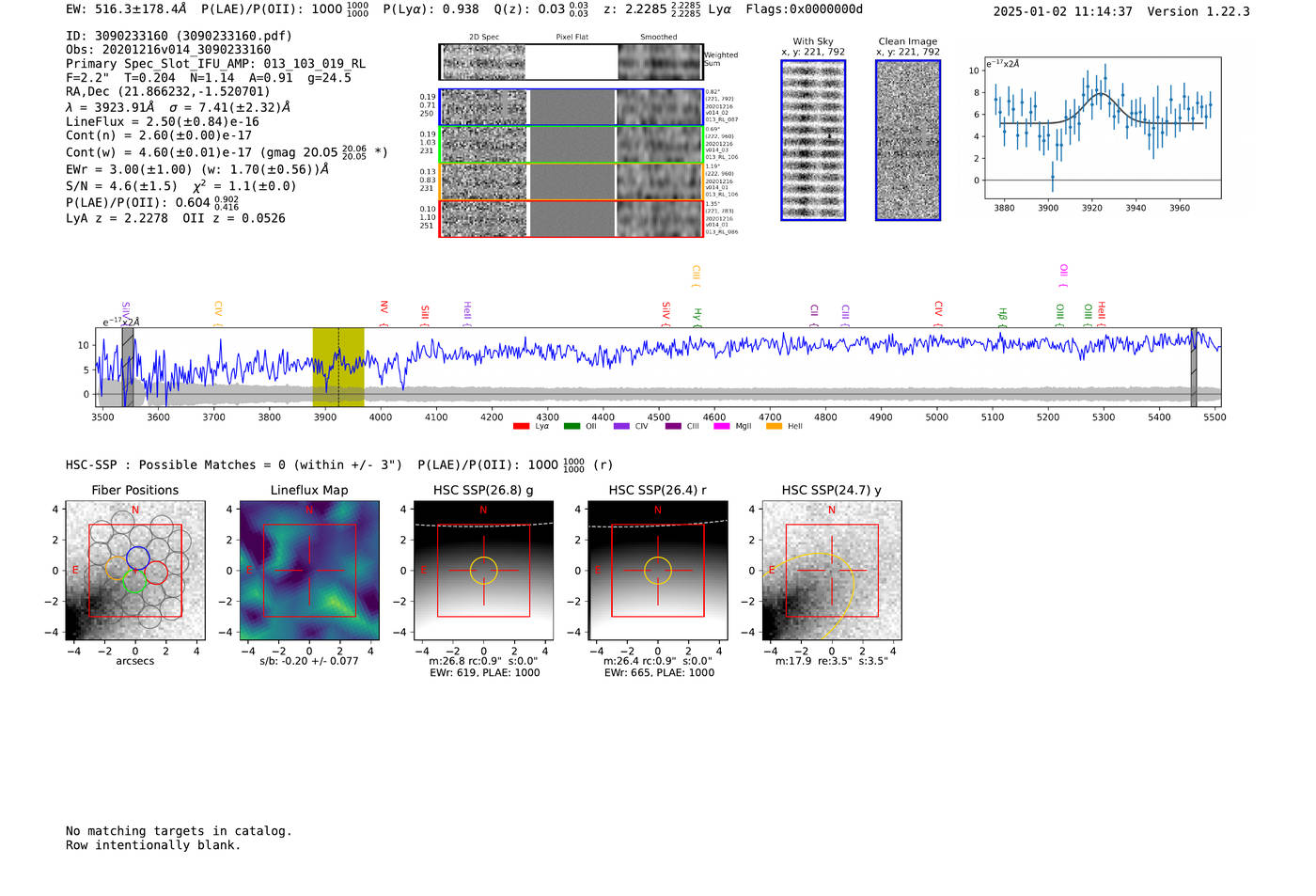The width and height of the screenshot is (1316, 896).
Task: Click the 'LyA z = 2.2278' line
Action: (x=117, y=218)
